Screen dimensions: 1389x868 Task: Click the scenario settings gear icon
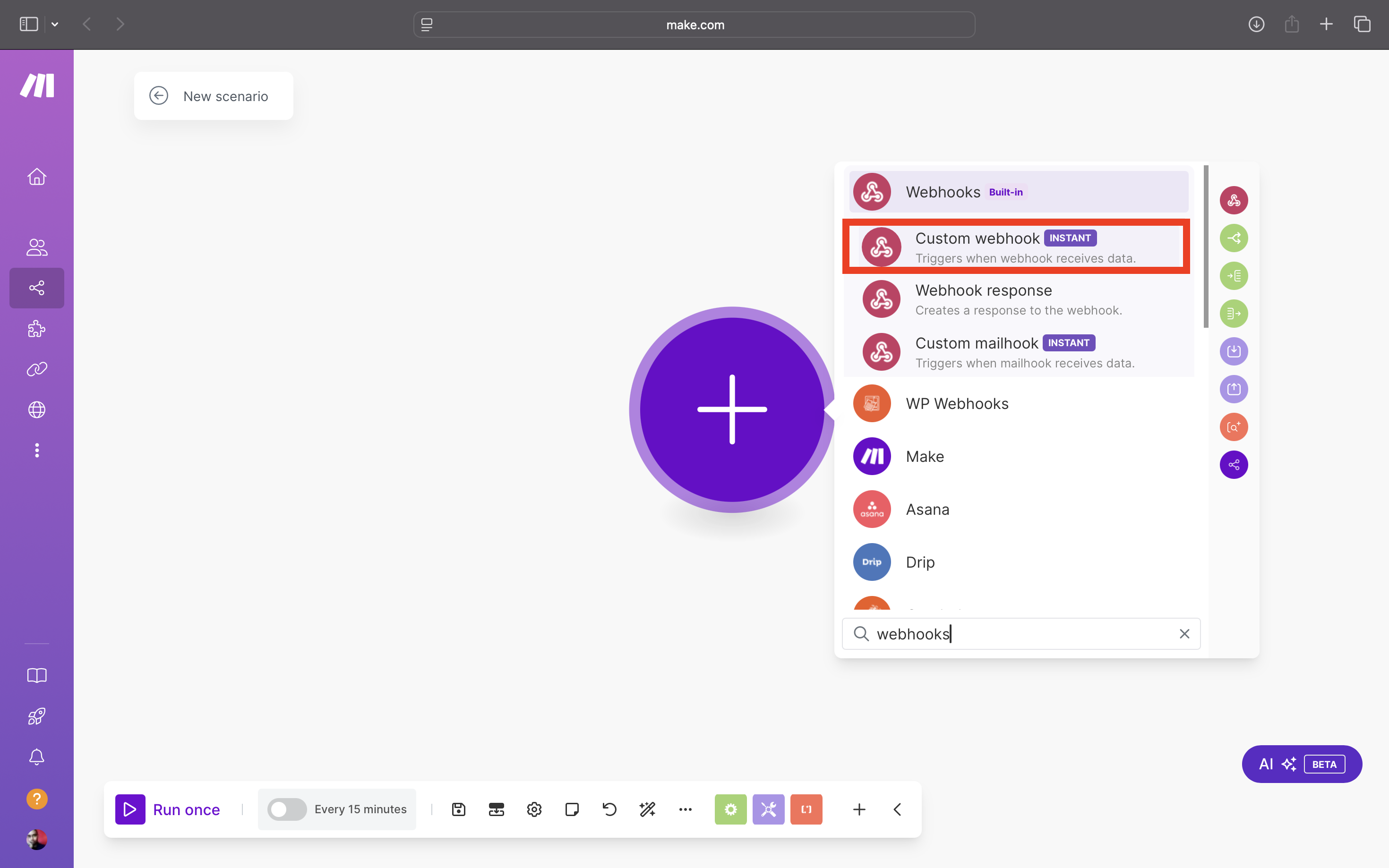point(534,809)
